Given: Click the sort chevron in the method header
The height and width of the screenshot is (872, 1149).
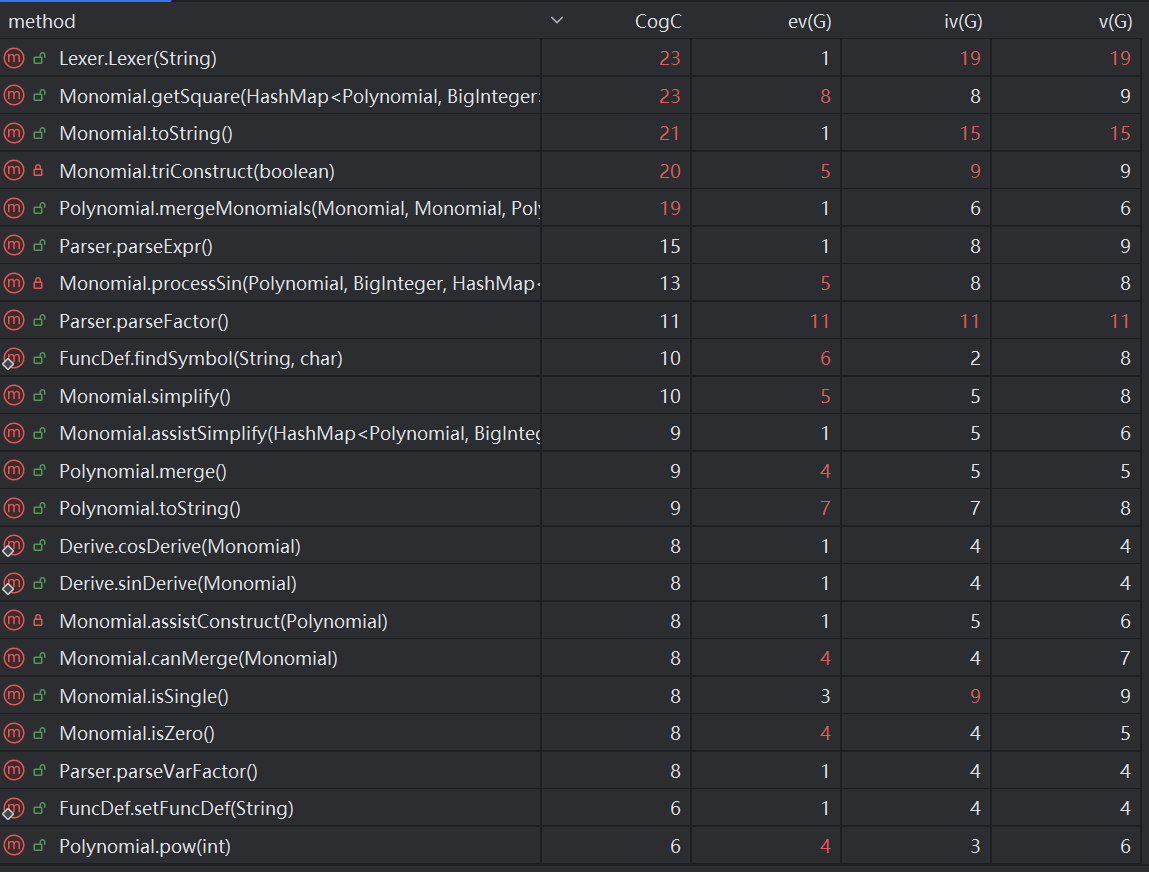Looking at the screenshot, I should point(557,21).
